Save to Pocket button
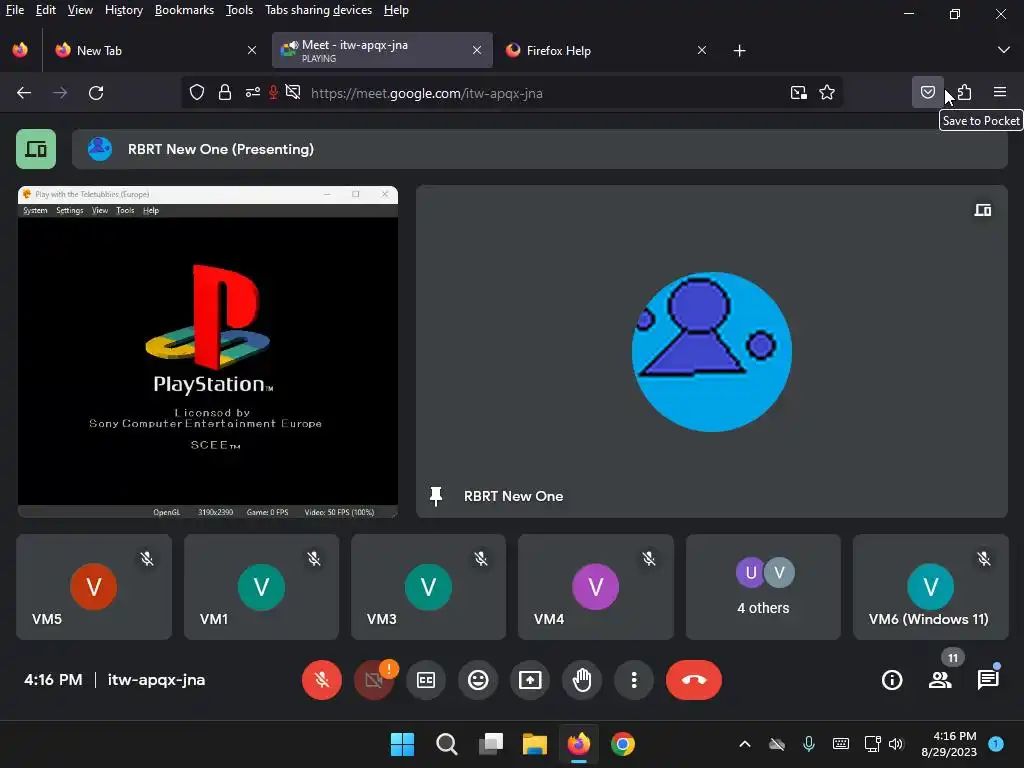 [x=927, y=92]
